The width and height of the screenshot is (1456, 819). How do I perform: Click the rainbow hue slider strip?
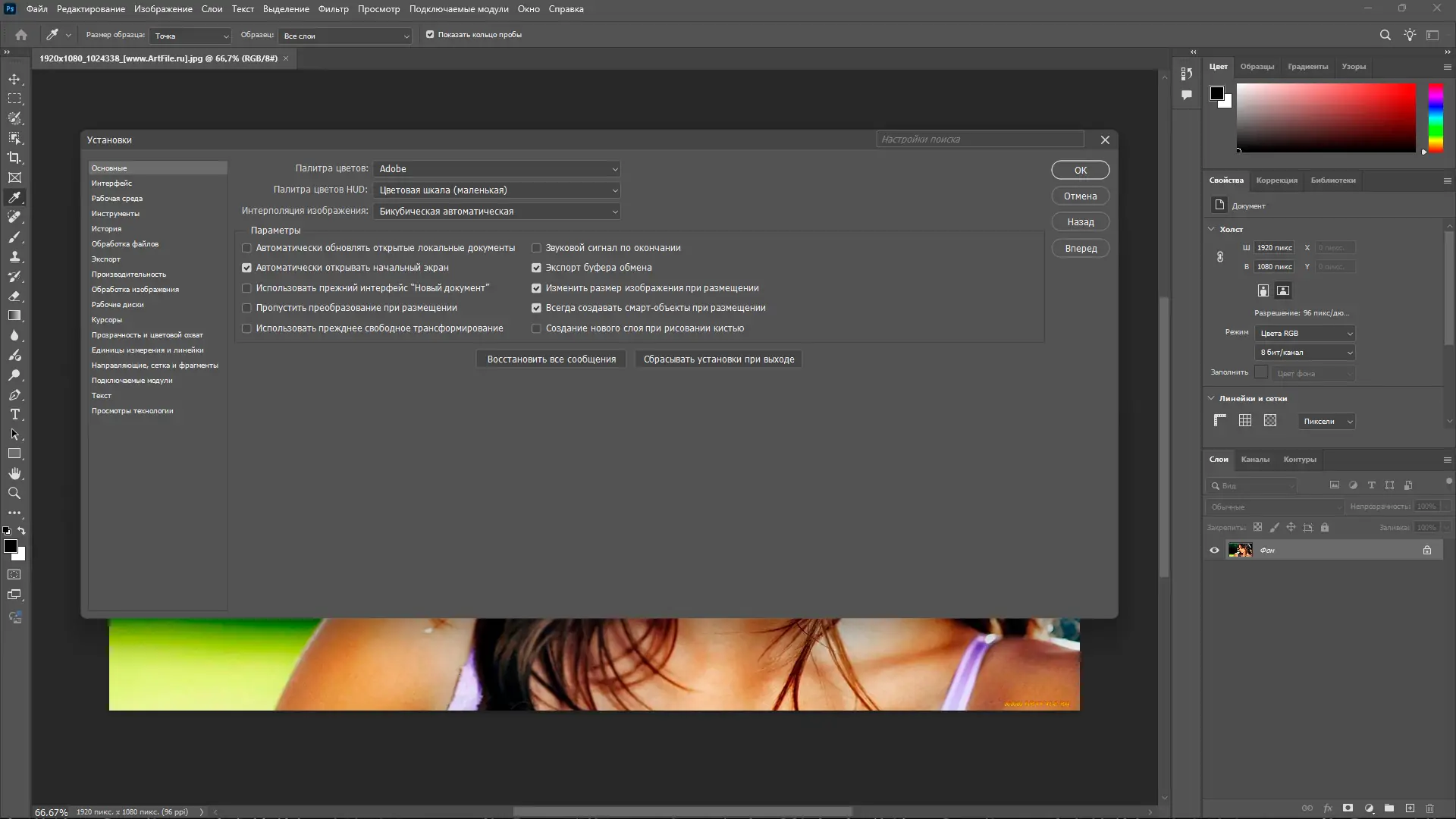1436,118
